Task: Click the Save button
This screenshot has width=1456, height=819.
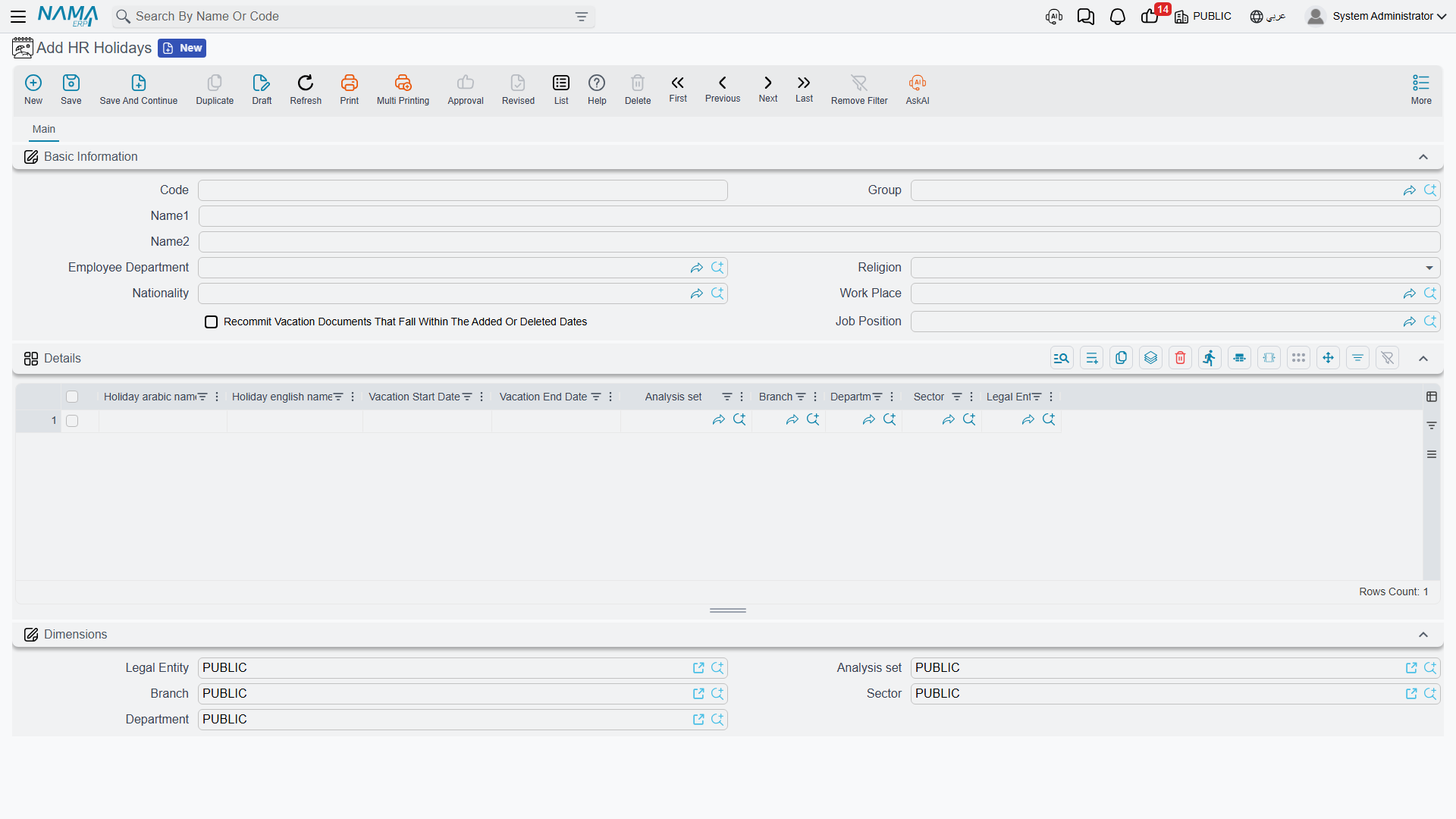Action: click(x=71, y=89)
